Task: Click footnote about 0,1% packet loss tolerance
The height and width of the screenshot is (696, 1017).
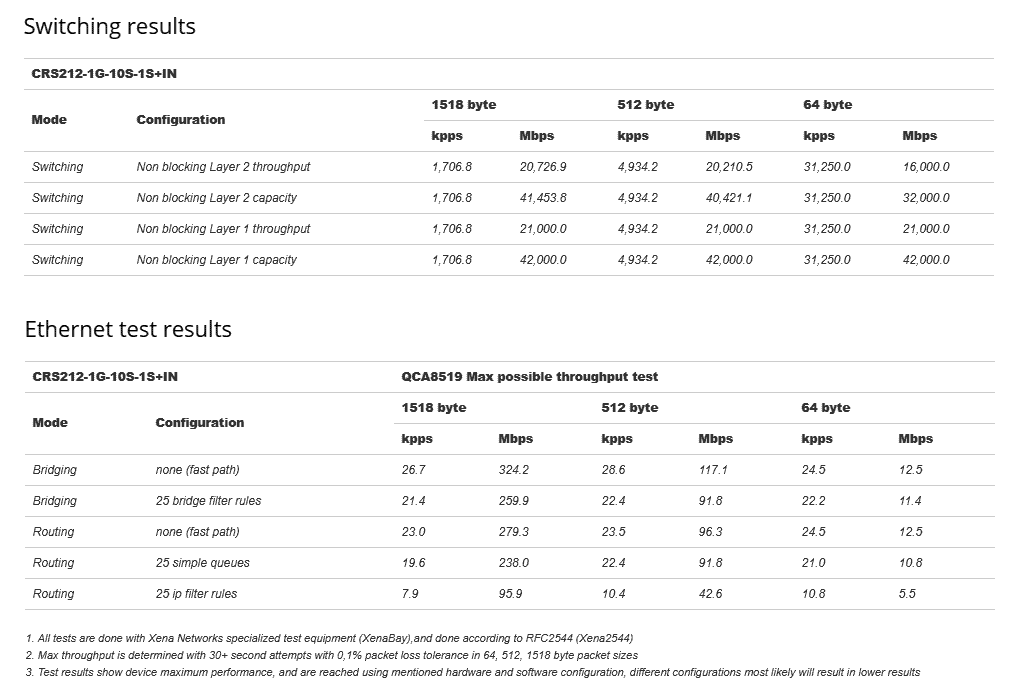Action: click(331, 655)
